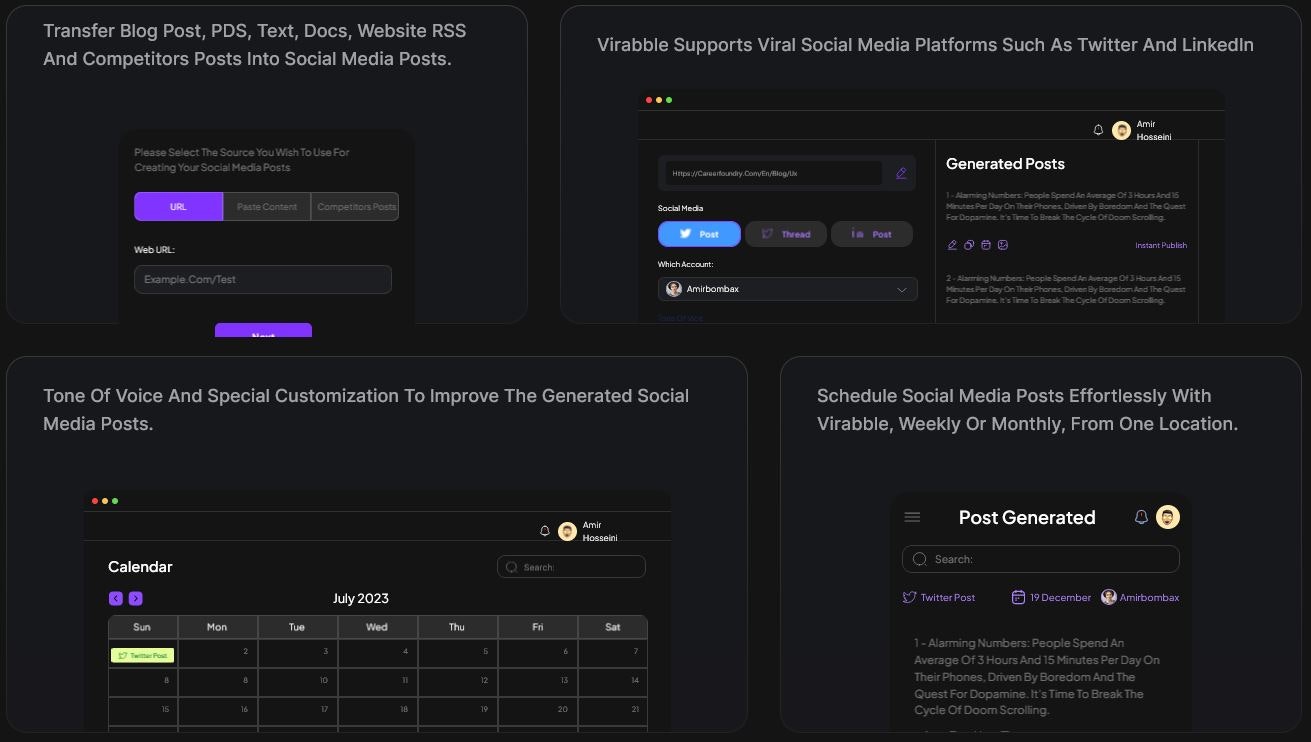Open hamburger menu in Post Generated screen
This screenshot has height=742, width=1311.
point(912,517)
